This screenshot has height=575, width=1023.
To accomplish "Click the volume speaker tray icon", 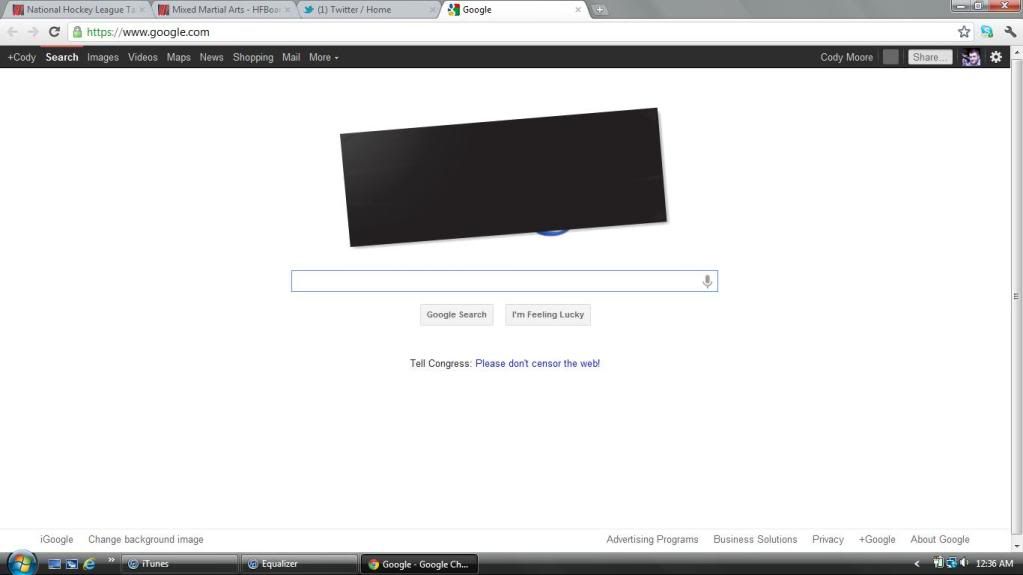I will click(964, 563).
